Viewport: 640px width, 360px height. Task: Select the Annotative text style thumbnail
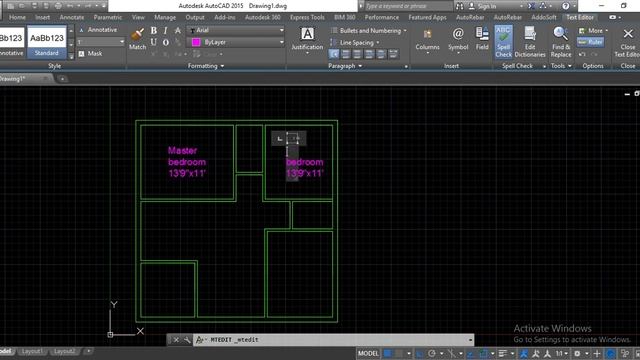(x=11, y=42)
